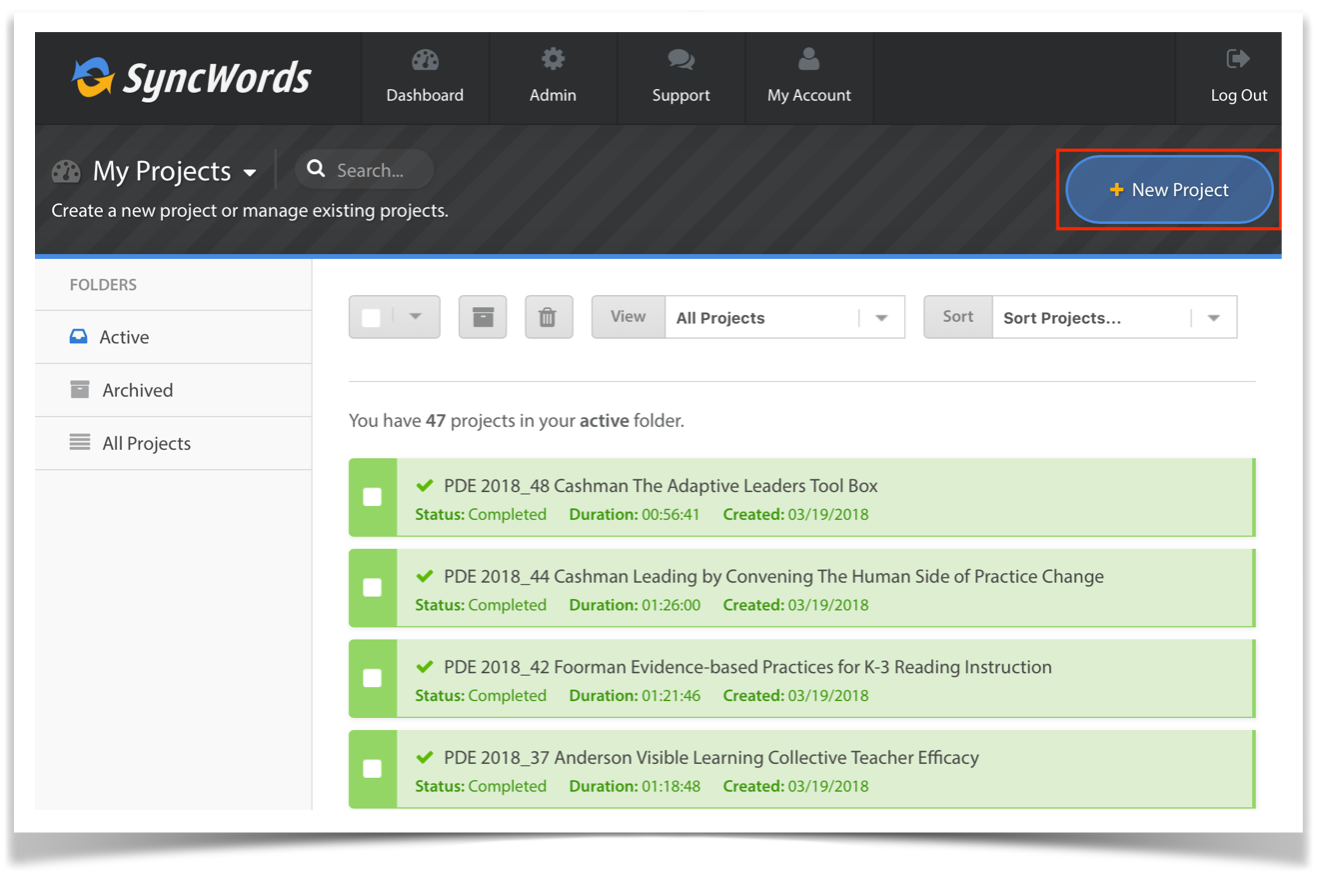The height and width of the screenshot is (878, 1330).
Task: Open the Dashboard using its film reel icon
Action: 425,58
